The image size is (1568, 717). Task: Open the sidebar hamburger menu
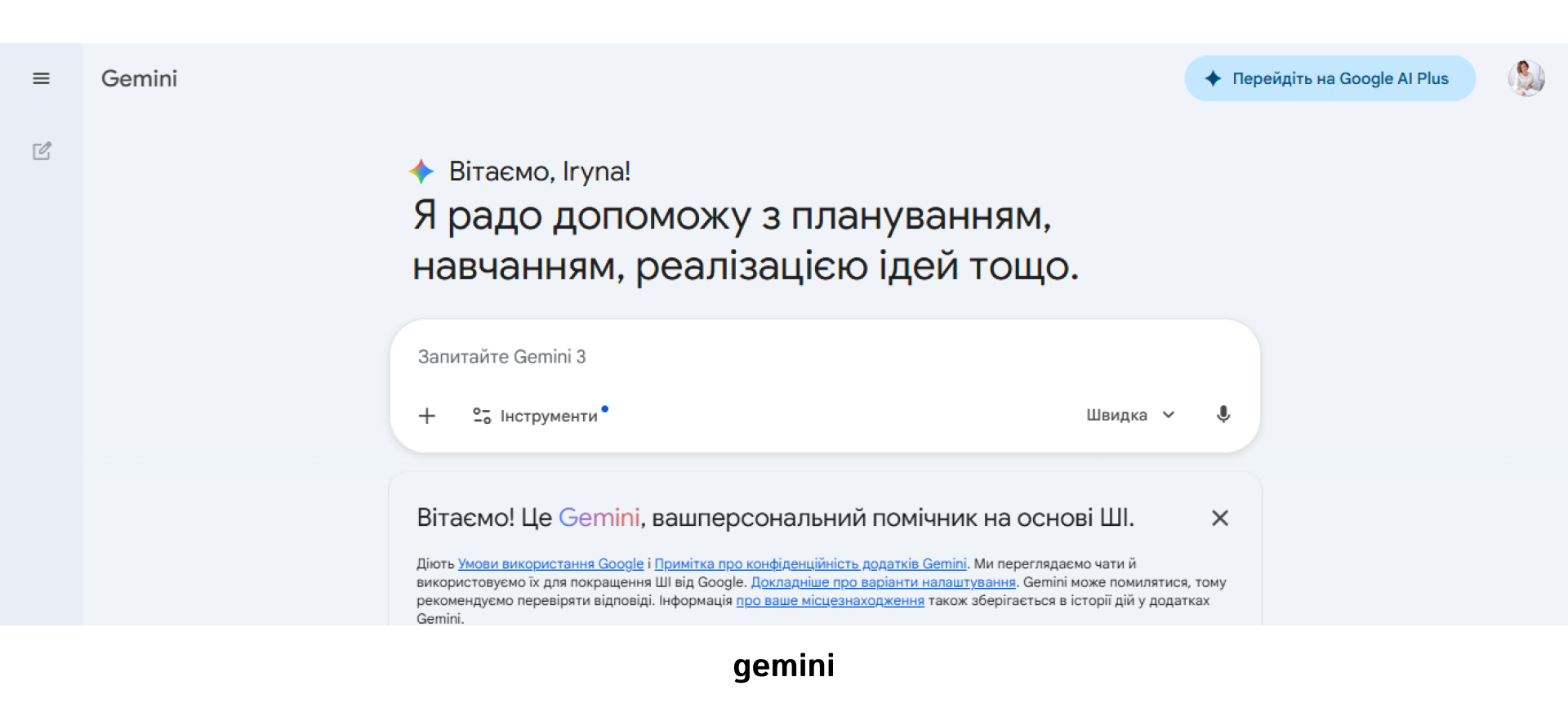point(41,78)
